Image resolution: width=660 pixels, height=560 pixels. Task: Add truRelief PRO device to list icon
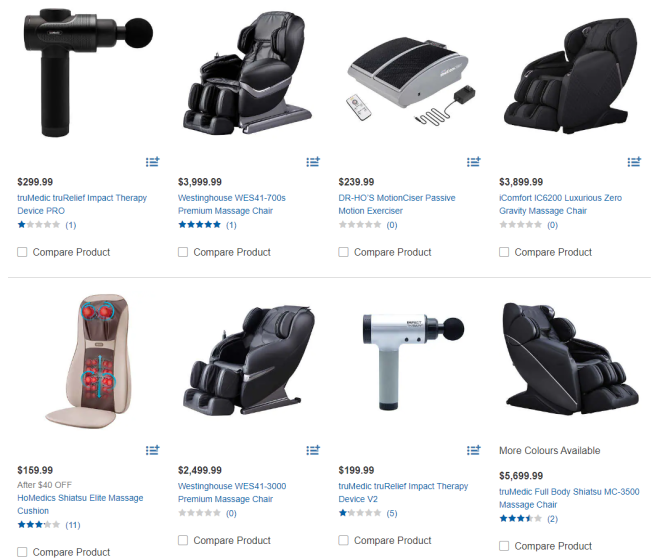[152, 162]
